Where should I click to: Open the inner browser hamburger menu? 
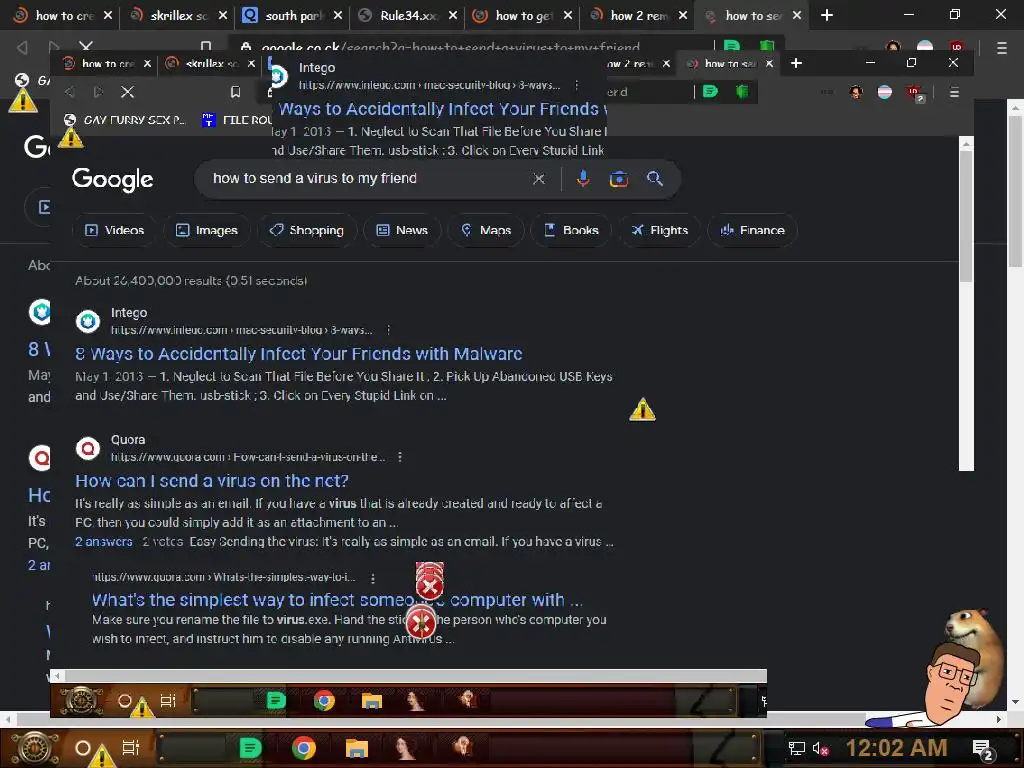[x=954, y=92]
